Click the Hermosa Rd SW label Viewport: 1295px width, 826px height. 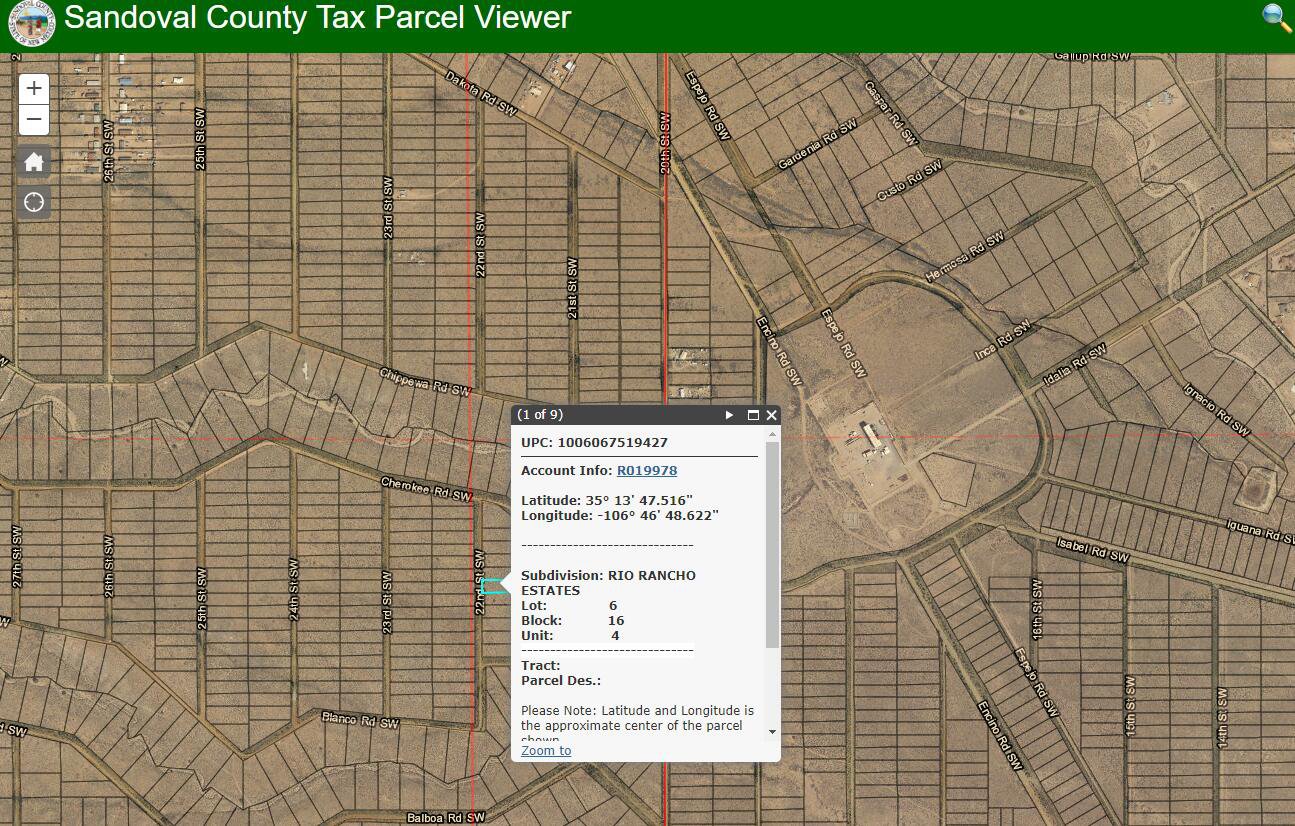coord(964,258)
